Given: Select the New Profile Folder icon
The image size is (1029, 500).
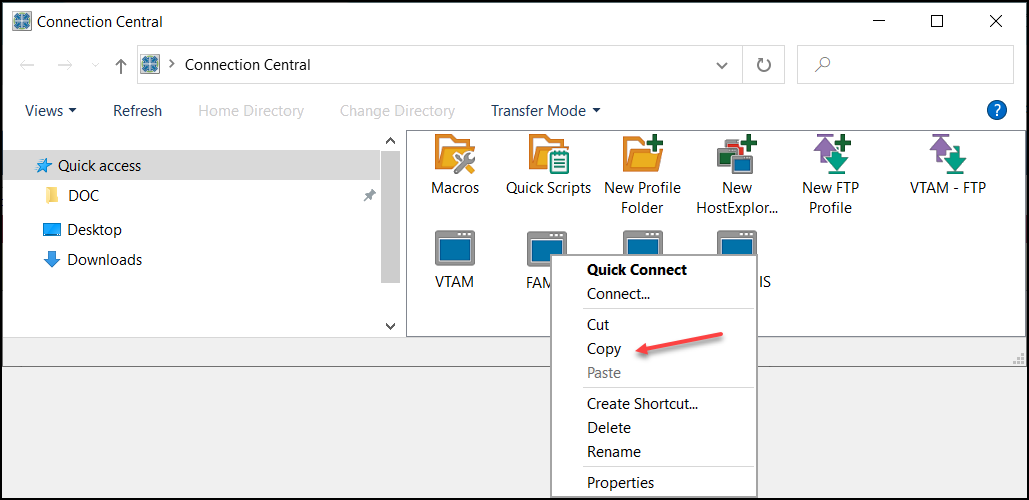Looking at the screenshot, I should tap(642, 154).
